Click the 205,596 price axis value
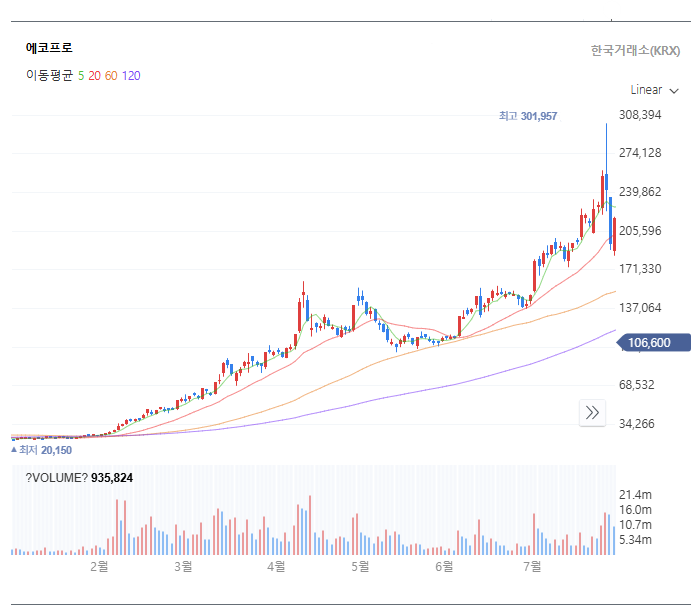This screenshot has width=699, height=610. tap(640, 231)
